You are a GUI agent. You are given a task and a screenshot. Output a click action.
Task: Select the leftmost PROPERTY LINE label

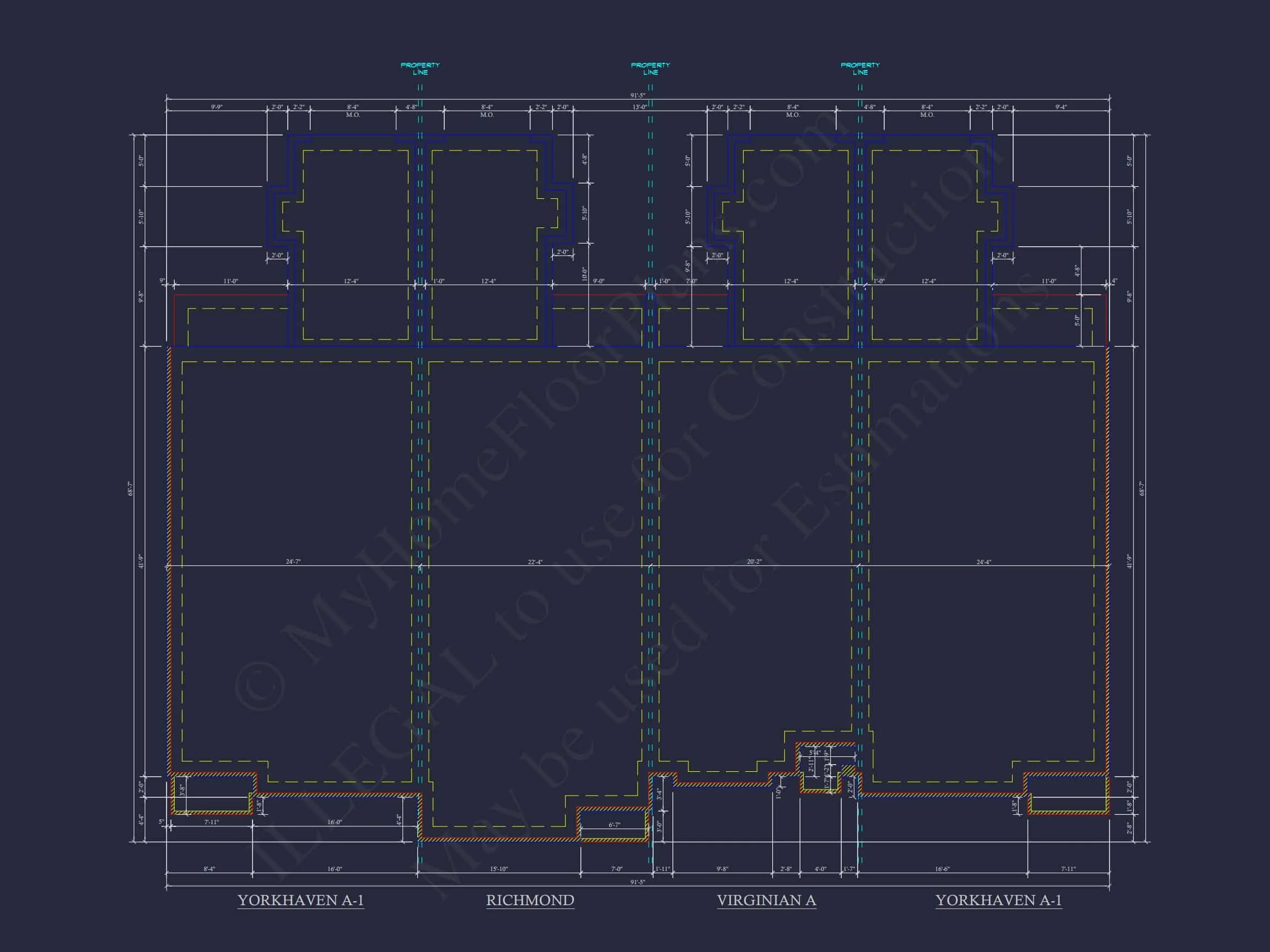point(420,69)
